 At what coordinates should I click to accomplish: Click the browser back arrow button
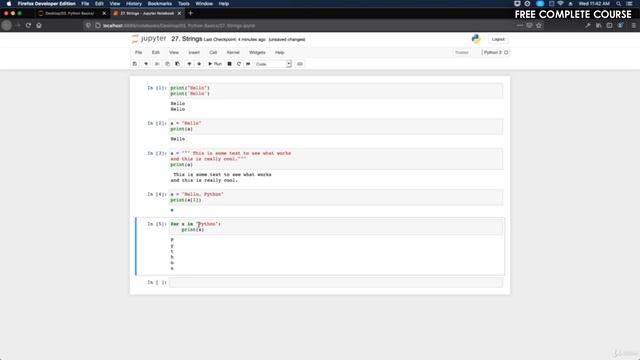coord(7,25)
